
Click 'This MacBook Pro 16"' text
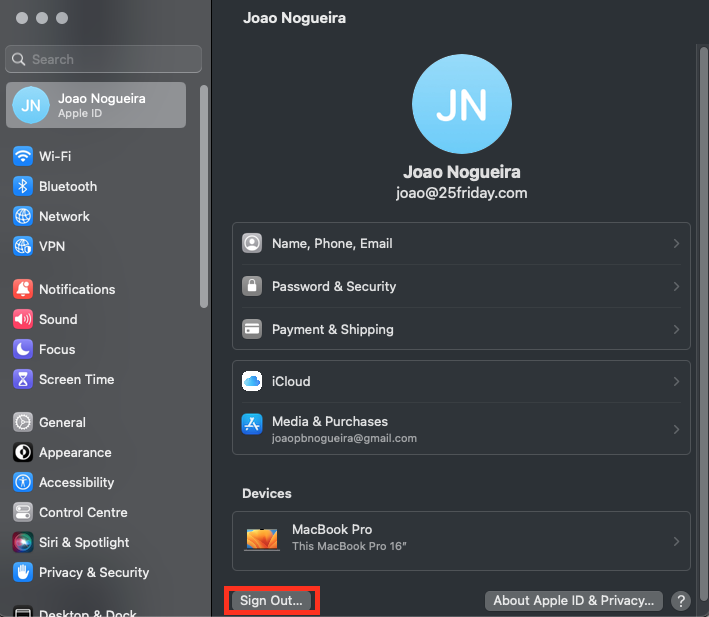click(x=349, y=546)
